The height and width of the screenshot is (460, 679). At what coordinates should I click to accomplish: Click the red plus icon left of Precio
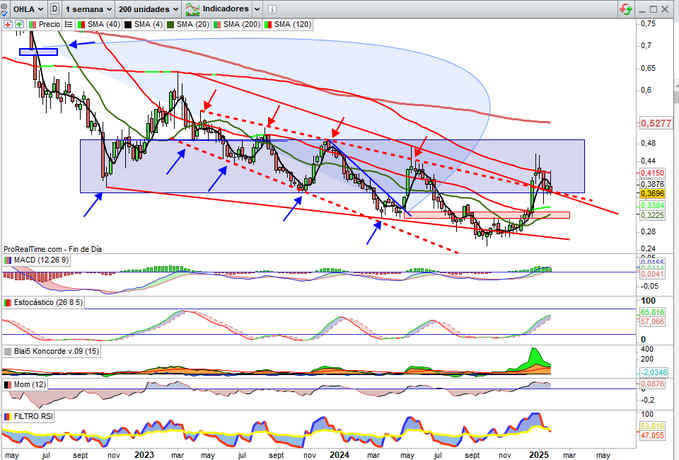point(5,22)
